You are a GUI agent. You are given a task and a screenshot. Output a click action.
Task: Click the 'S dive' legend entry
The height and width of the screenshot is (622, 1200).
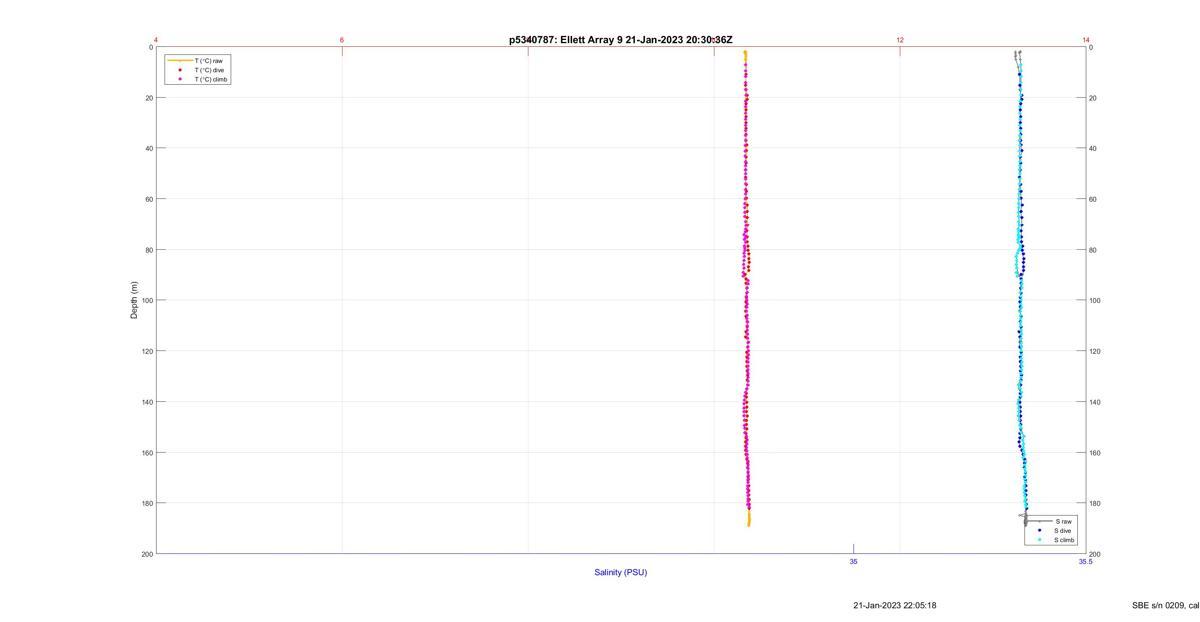[1064, 530]
